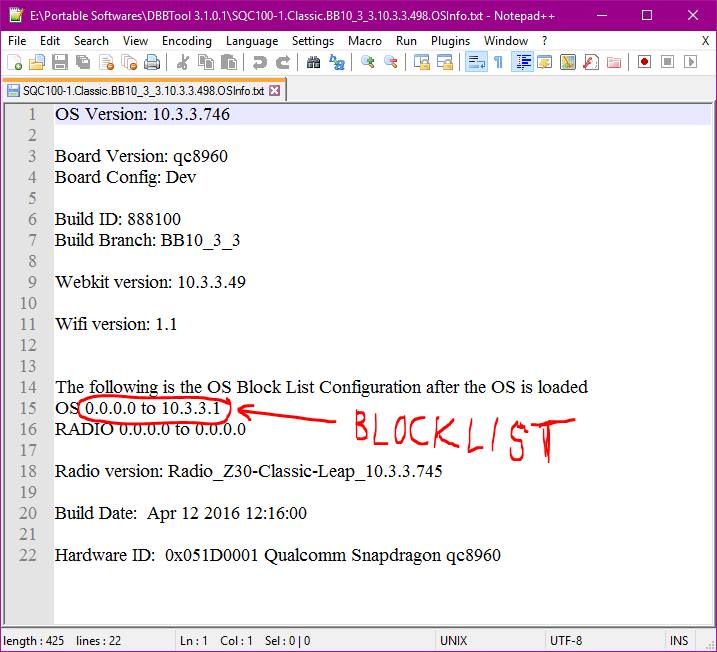Start macro recording with red record button
The width and height of the screenshot is (717, 652).
(x=644, y=62)
